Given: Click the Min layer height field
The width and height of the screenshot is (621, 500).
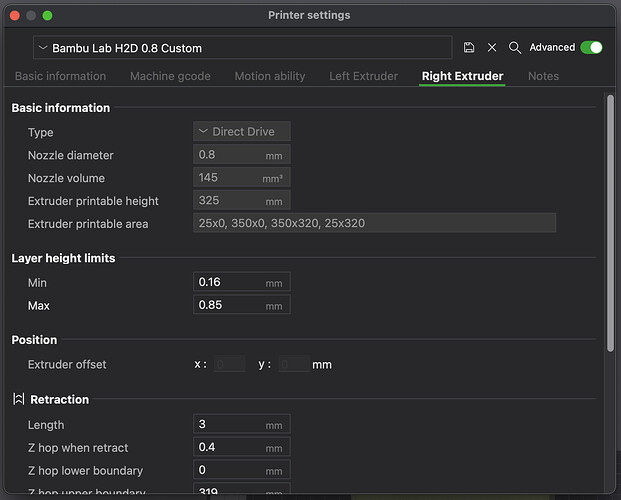Looking at the screenshot, I should [242, 282].
